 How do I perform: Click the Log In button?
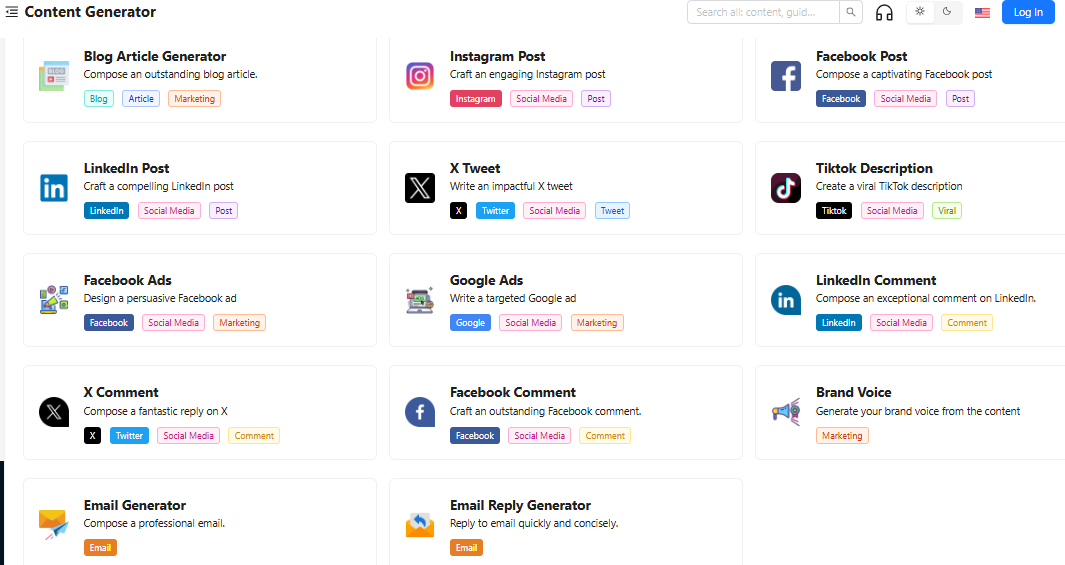point(1028,12)
